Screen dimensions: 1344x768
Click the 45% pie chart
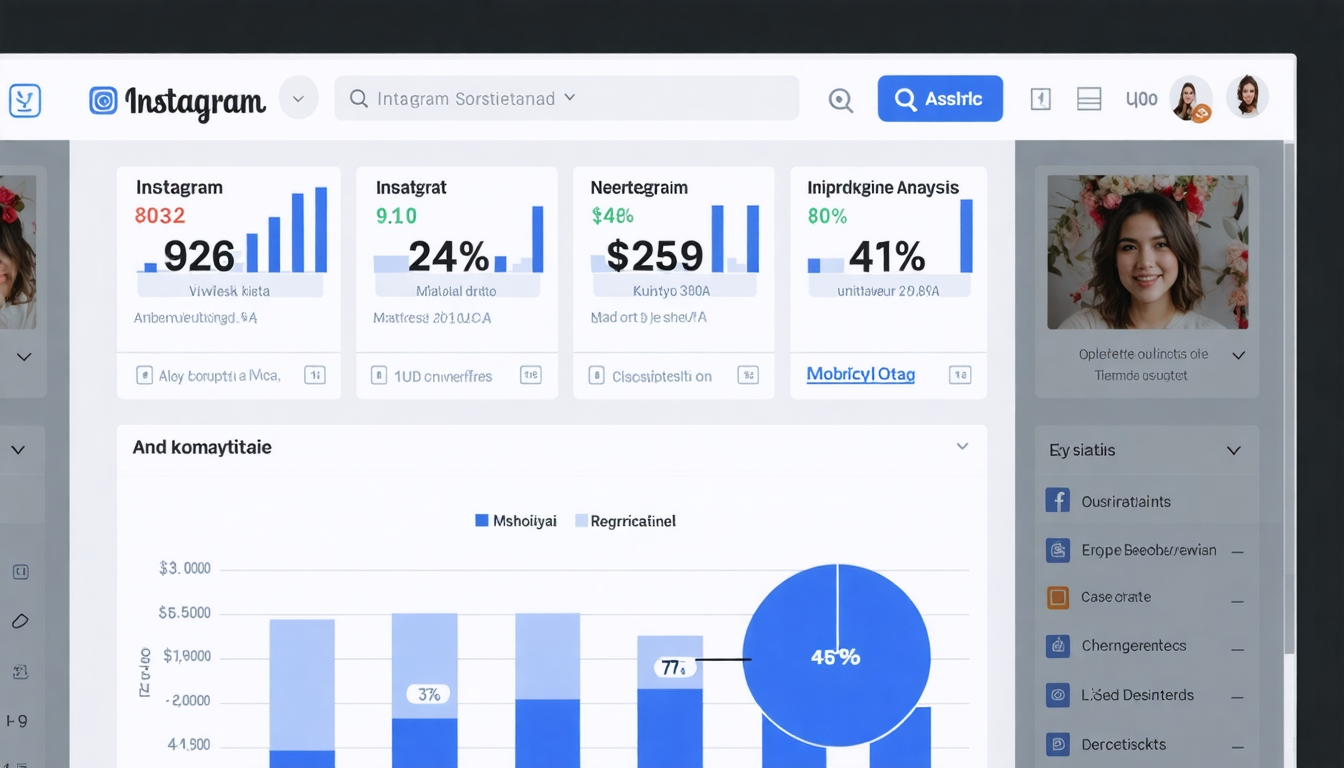836,656
